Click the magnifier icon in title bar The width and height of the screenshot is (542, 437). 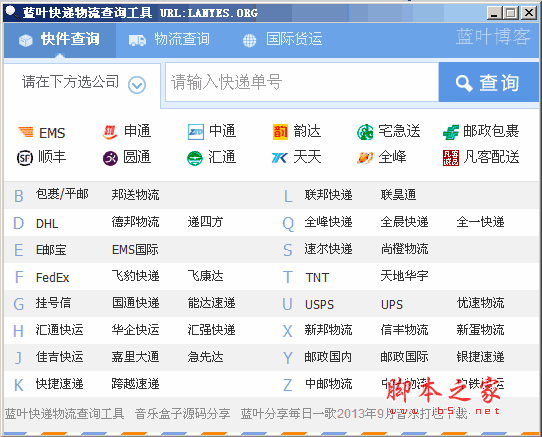(12, 12)
